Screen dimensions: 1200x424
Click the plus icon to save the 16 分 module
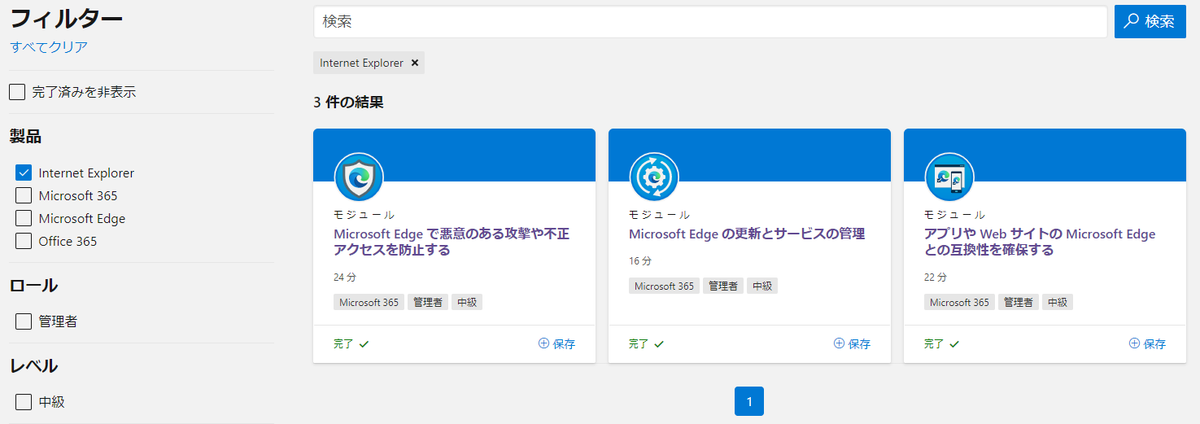click(x=839, y=343)
